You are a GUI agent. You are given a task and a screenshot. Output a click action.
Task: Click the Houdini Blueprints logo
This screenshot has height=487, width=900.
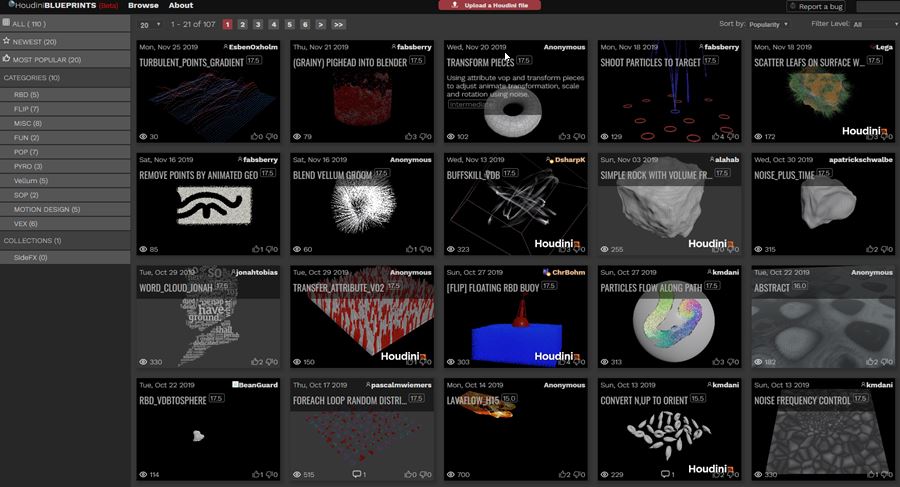(x=63, y=5)
